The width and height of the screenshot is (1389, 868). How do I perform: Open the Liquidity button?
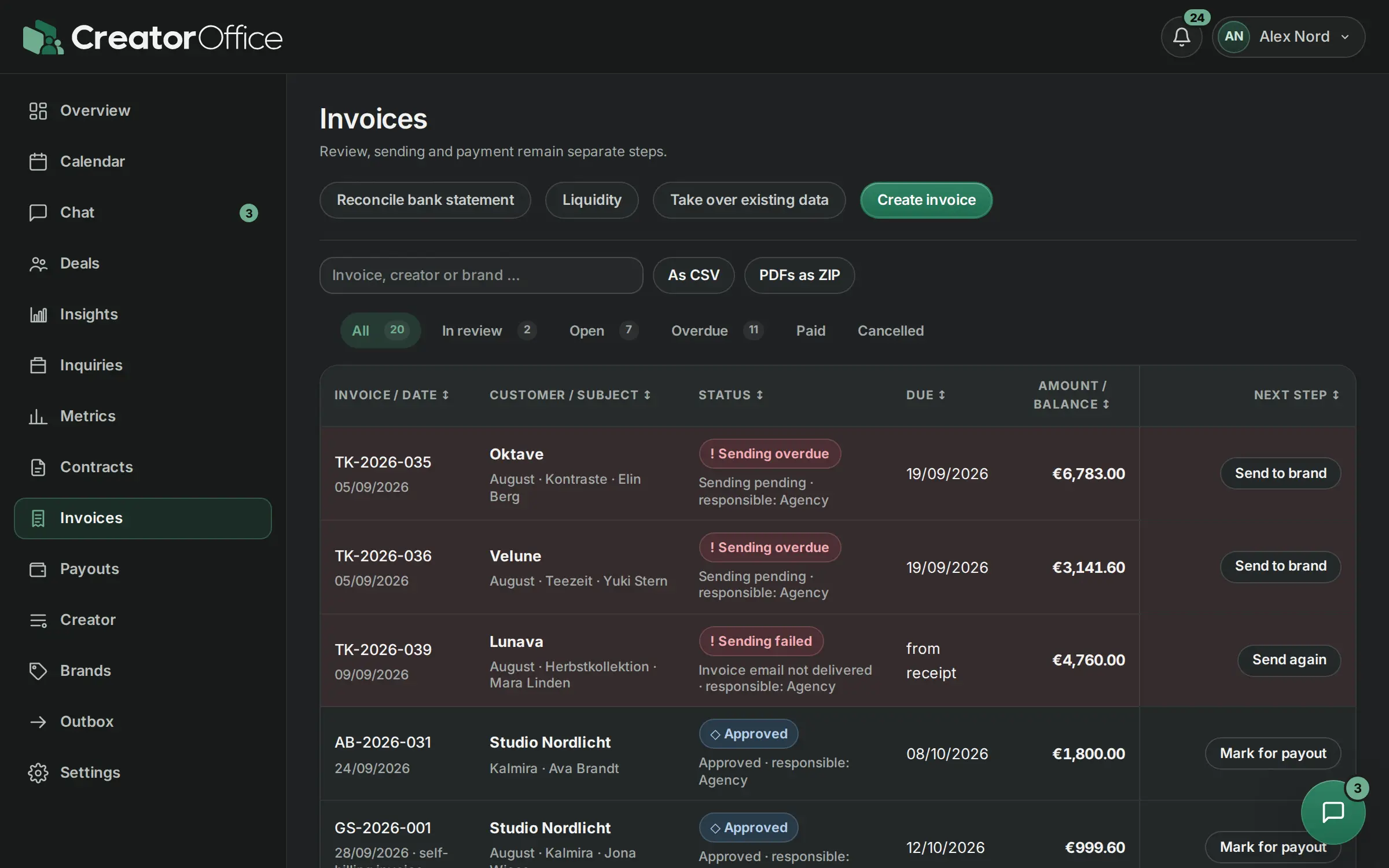point(591,200)
